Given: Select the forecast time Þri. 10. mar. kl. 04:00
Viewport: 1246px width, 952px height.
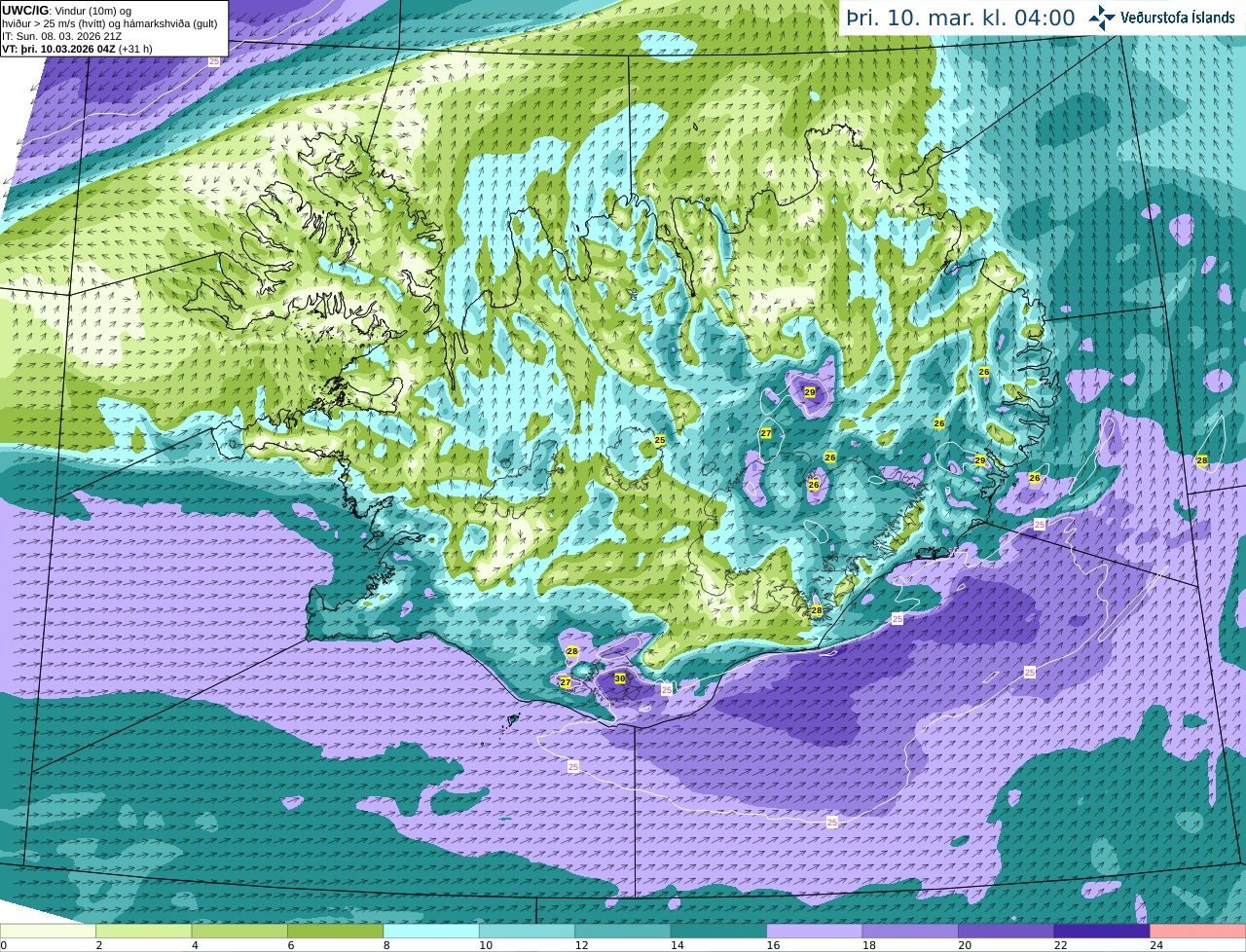Looking at the screenshot, I should click(x=961, y=18).
